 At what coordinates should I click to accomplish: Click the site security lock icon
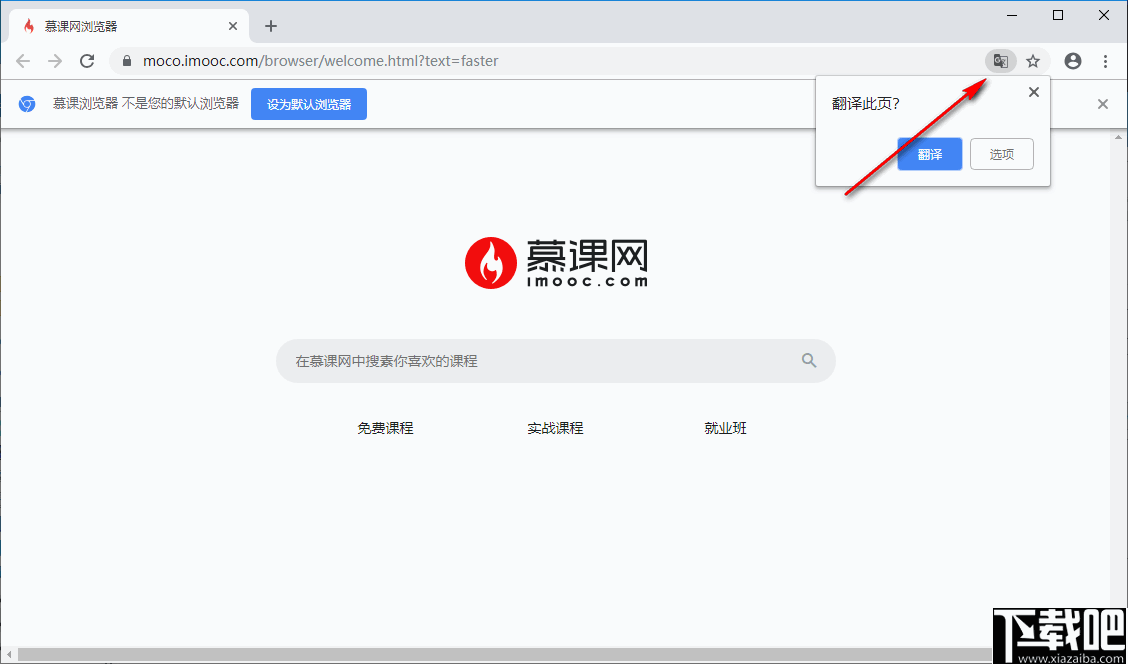click(126, 60)
